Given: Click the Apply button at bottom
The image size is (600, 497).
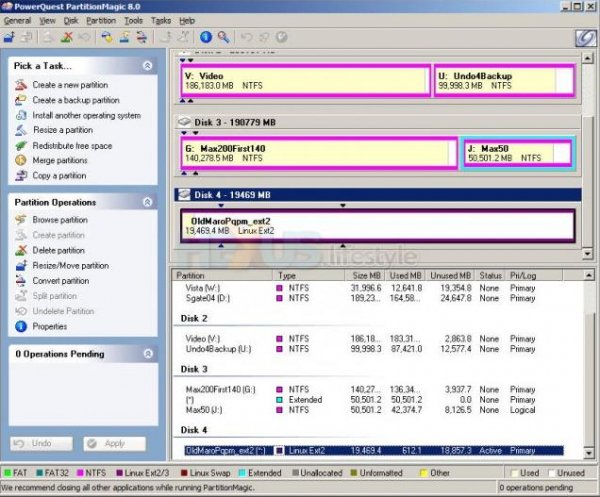Looking at the screenshot, I should tap(114, 443).
